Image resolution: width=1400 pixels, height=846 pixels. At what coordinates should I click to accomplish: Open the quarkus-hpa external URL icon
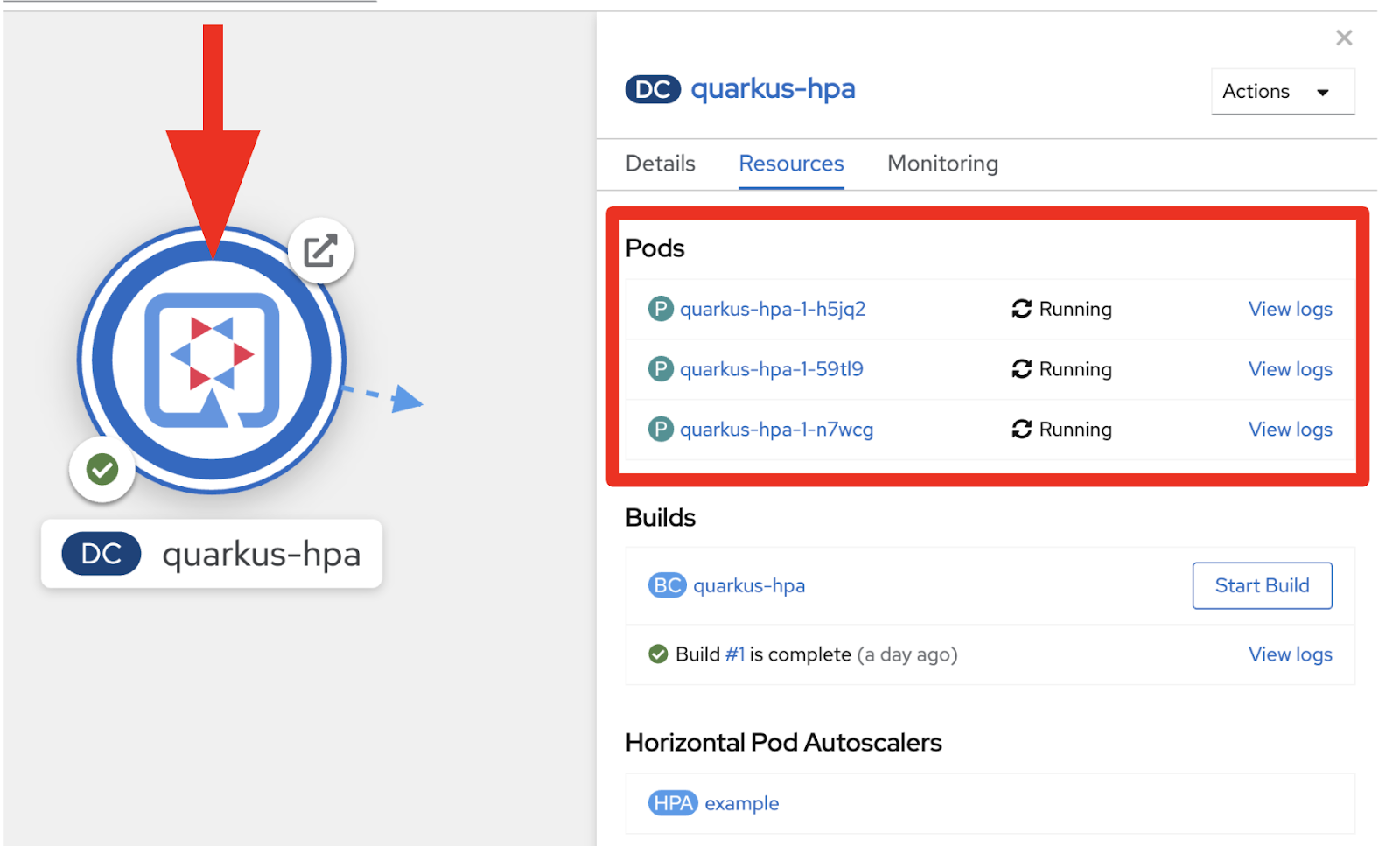point(320,250)
